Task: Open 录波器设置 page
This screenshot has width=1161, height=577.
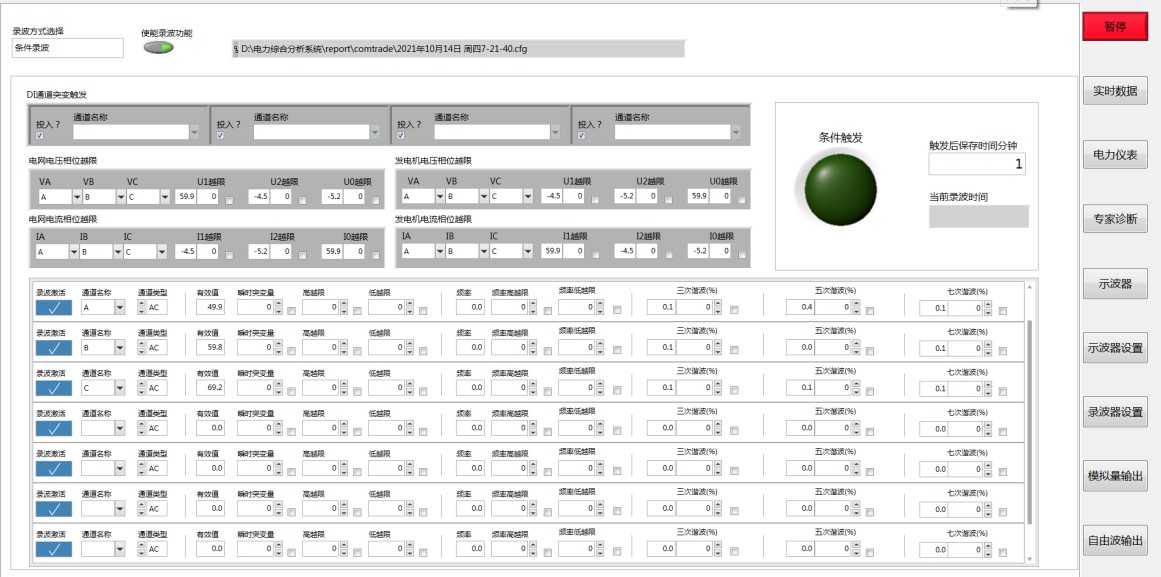Action: tap(1115, 412)
